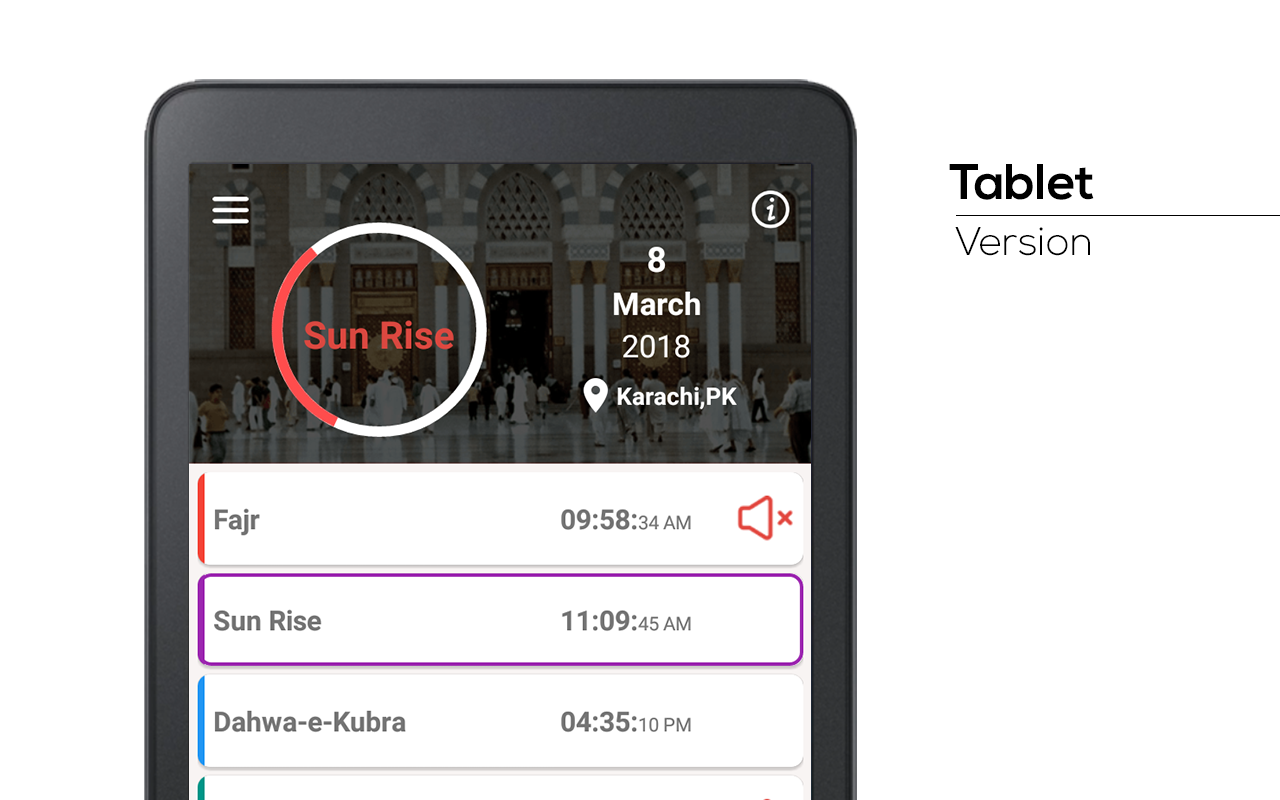Click the red color bar beside Fajr
Image resolution: width=1280 pixels, height=800 pixels.
click(x=201, y=519)
